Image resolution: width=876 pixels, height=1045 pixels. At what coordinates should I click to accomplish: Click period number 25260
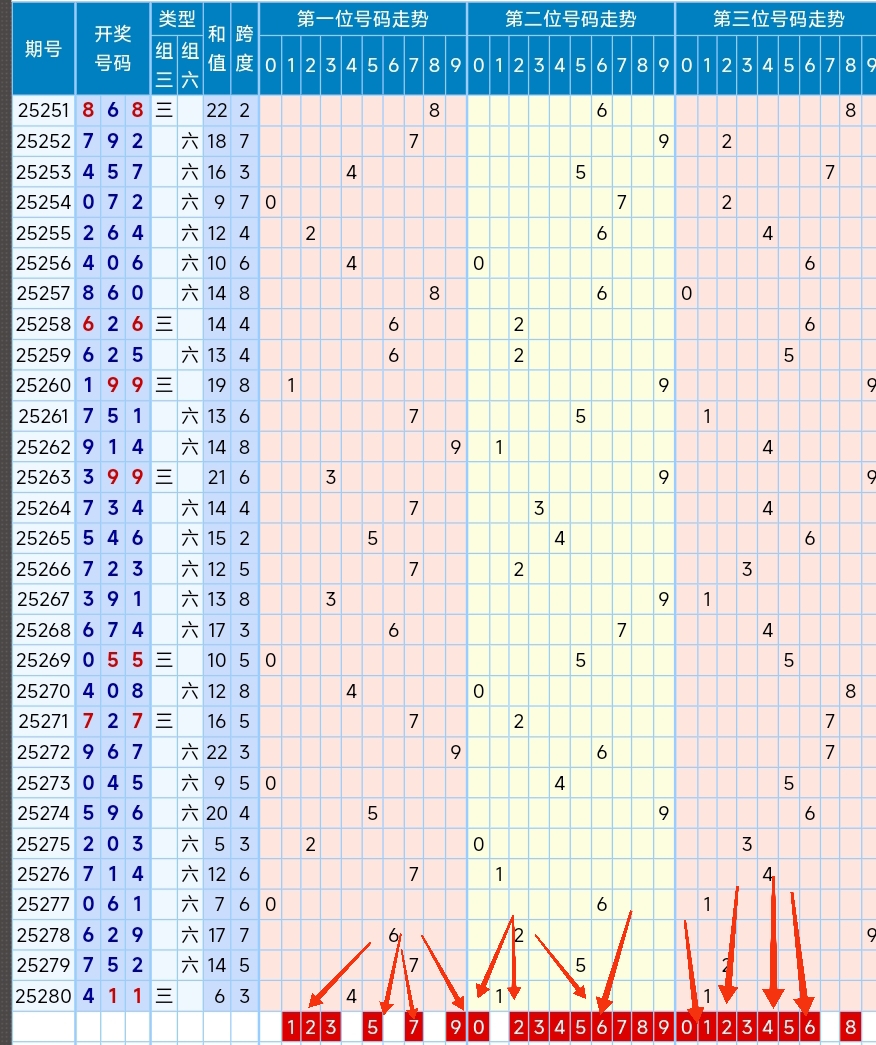point(43,385)
